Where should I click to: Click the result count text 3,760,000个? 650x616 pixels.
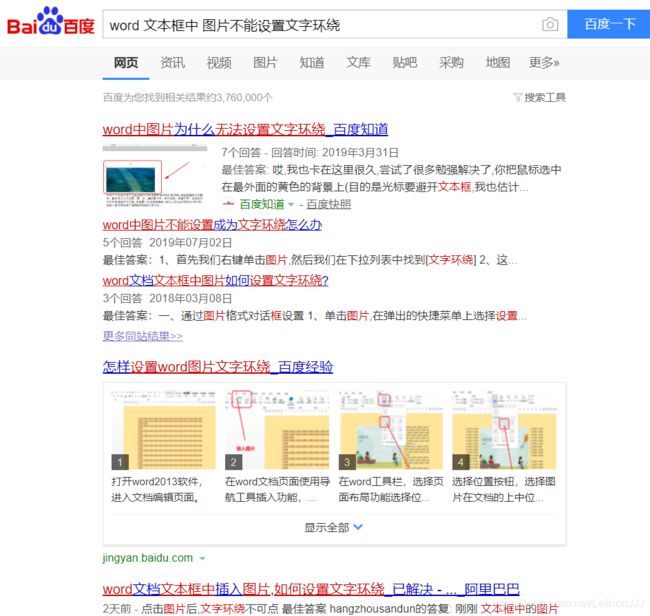[244, 98]
